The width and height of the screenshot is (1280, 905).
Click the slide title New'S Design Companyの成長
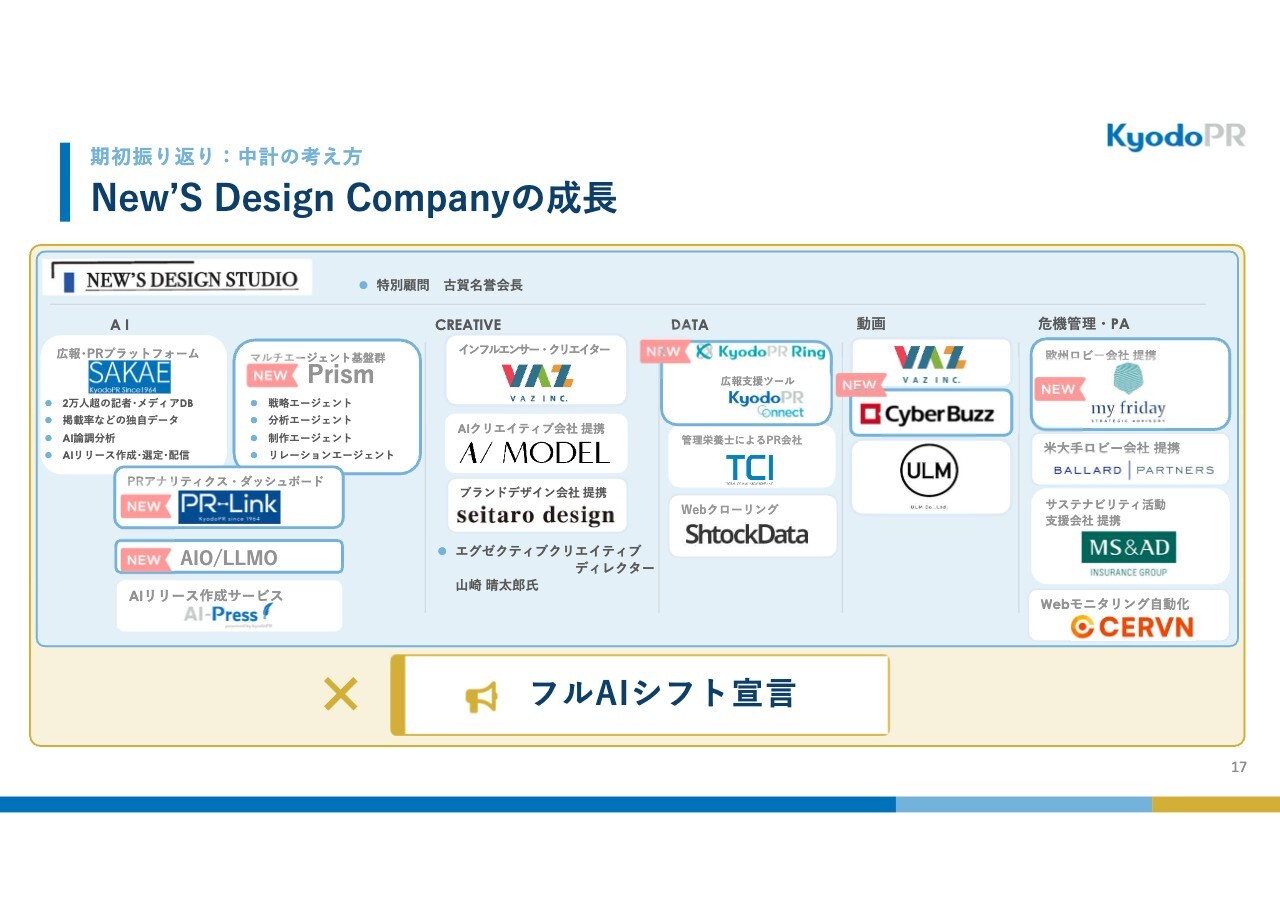(354, 198)
